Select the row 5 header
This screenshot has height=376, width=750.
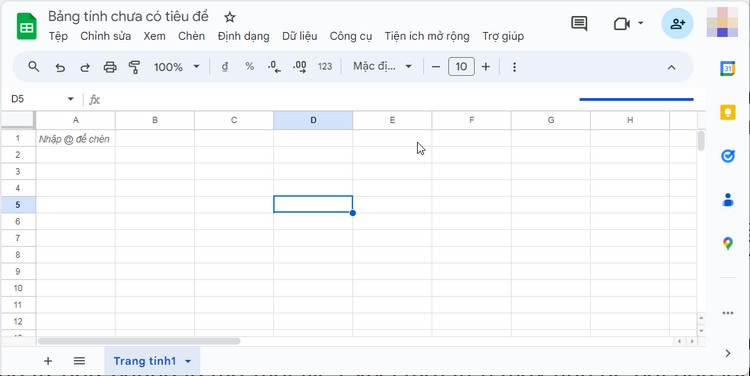click(18, 205)
